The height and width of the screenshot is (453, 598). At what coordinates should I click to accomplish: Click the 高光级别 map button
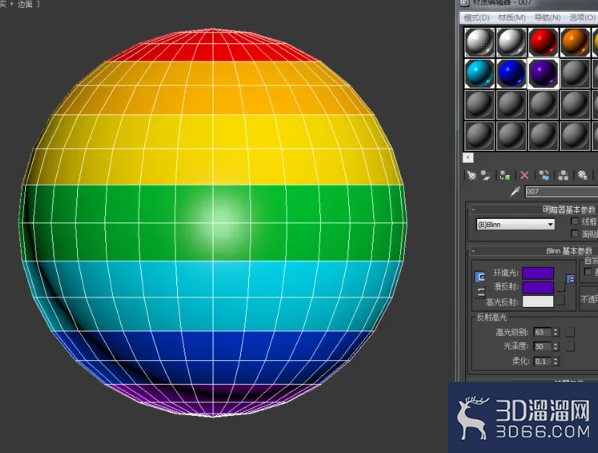570,332
